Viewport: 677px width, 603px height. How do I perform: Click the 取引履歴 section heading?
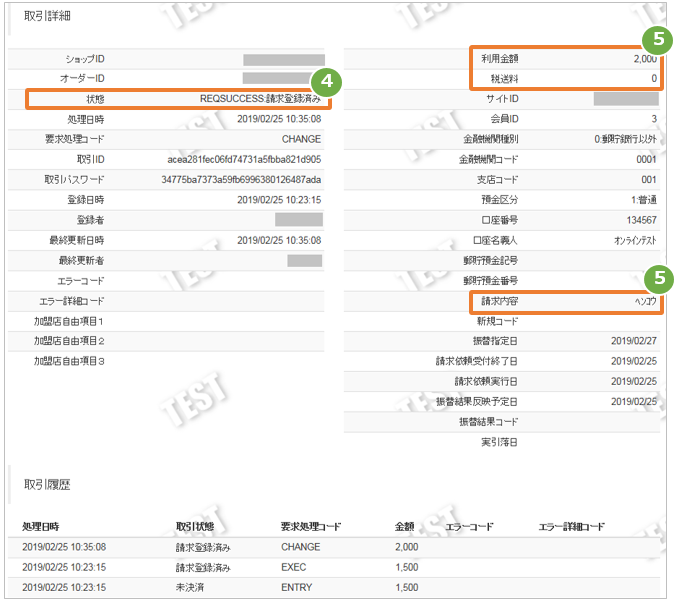pyautogui.click(x=47, y=485)
